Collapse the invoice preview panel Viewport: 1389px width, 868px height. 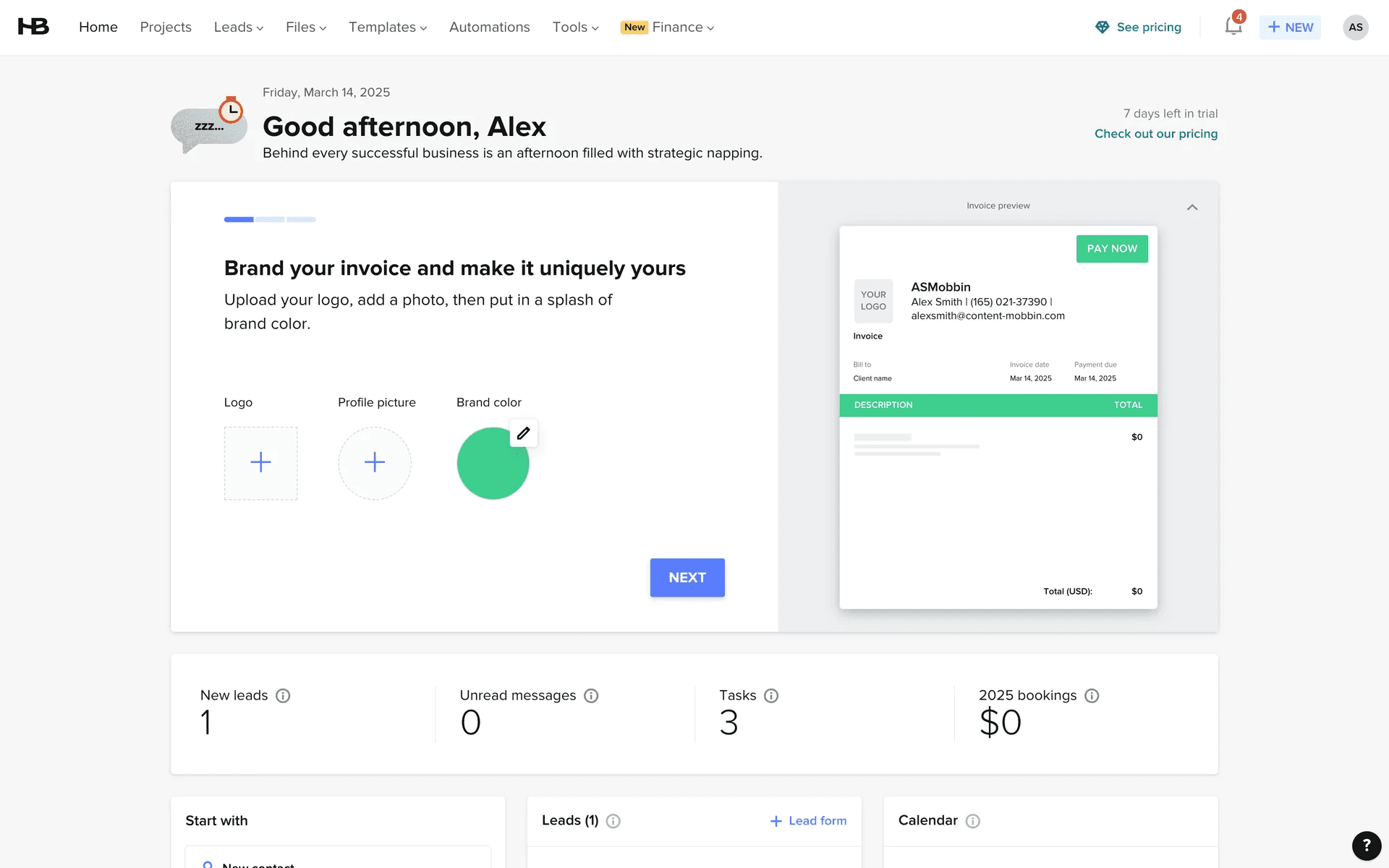(1192, 207)
